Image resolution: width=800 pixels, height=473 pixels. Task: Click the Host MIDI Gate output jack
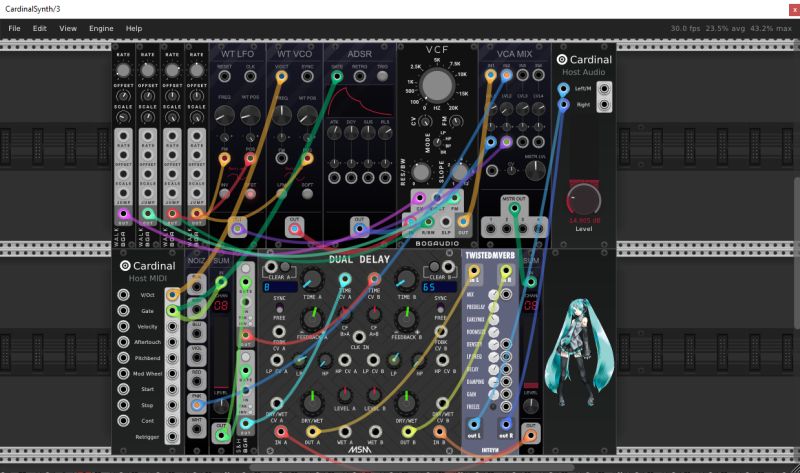click(172, 310)
